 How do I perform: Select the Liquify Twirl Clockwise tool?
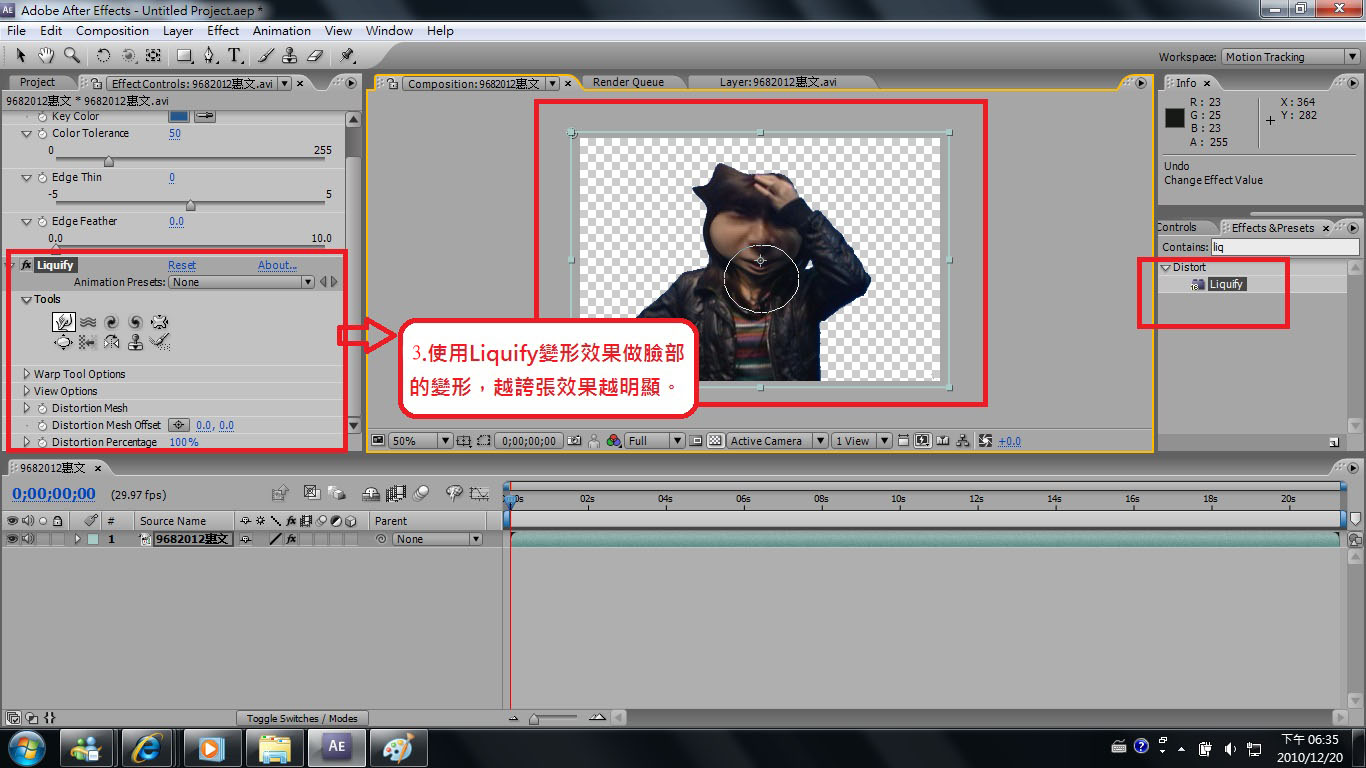coord(111,322)
